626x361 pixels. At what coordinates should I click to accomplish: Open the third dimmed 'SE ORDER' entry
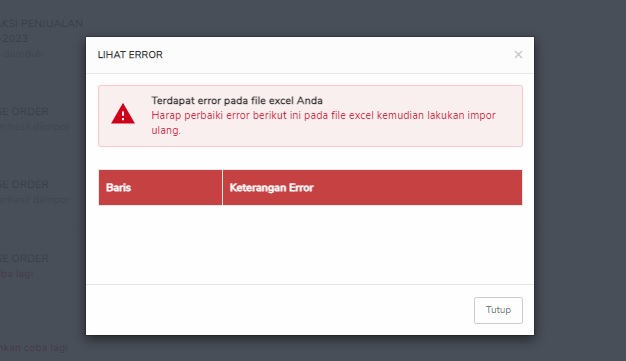24,258
